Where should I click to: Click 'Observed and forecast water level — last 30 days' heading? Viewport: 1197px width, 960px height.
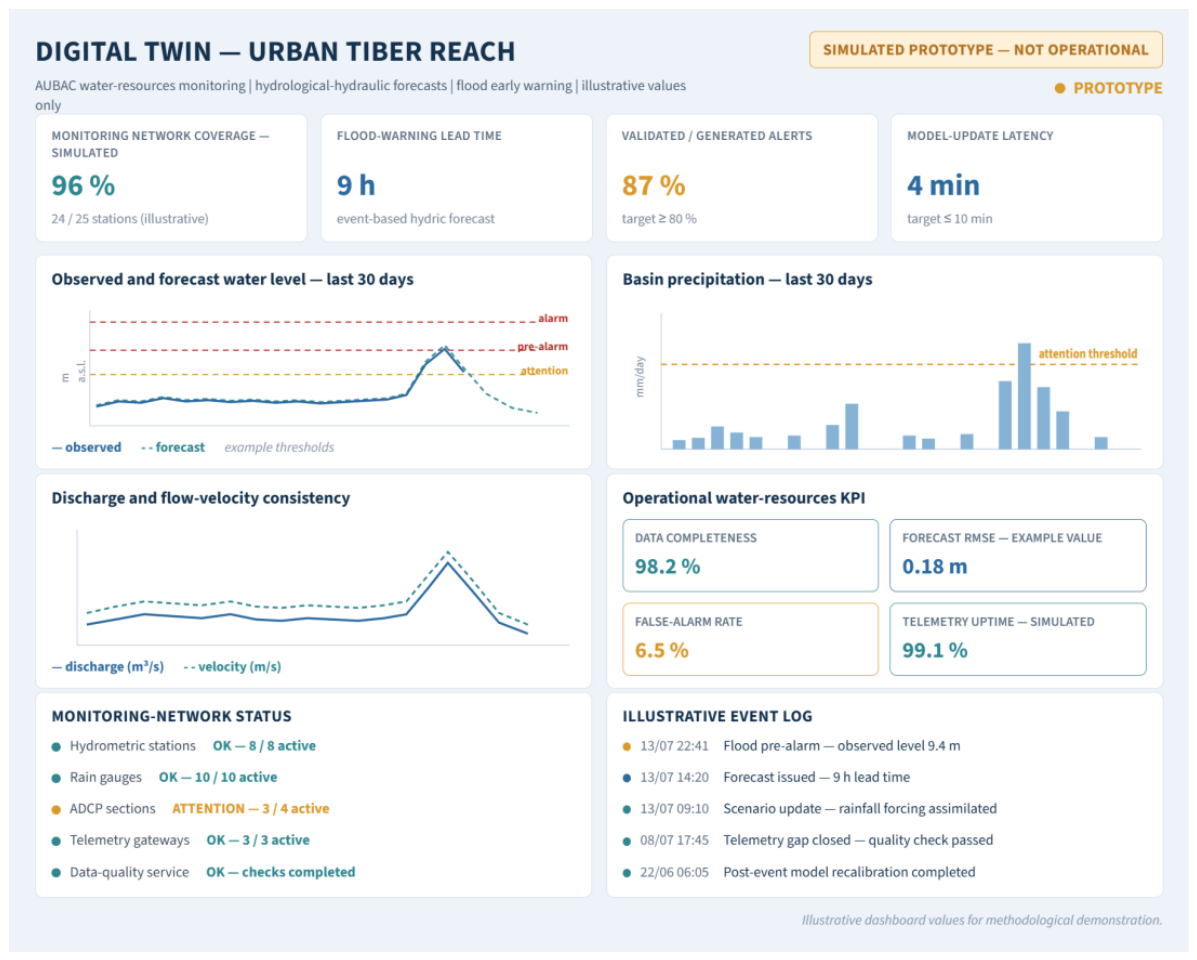click(x=232, y=279)
